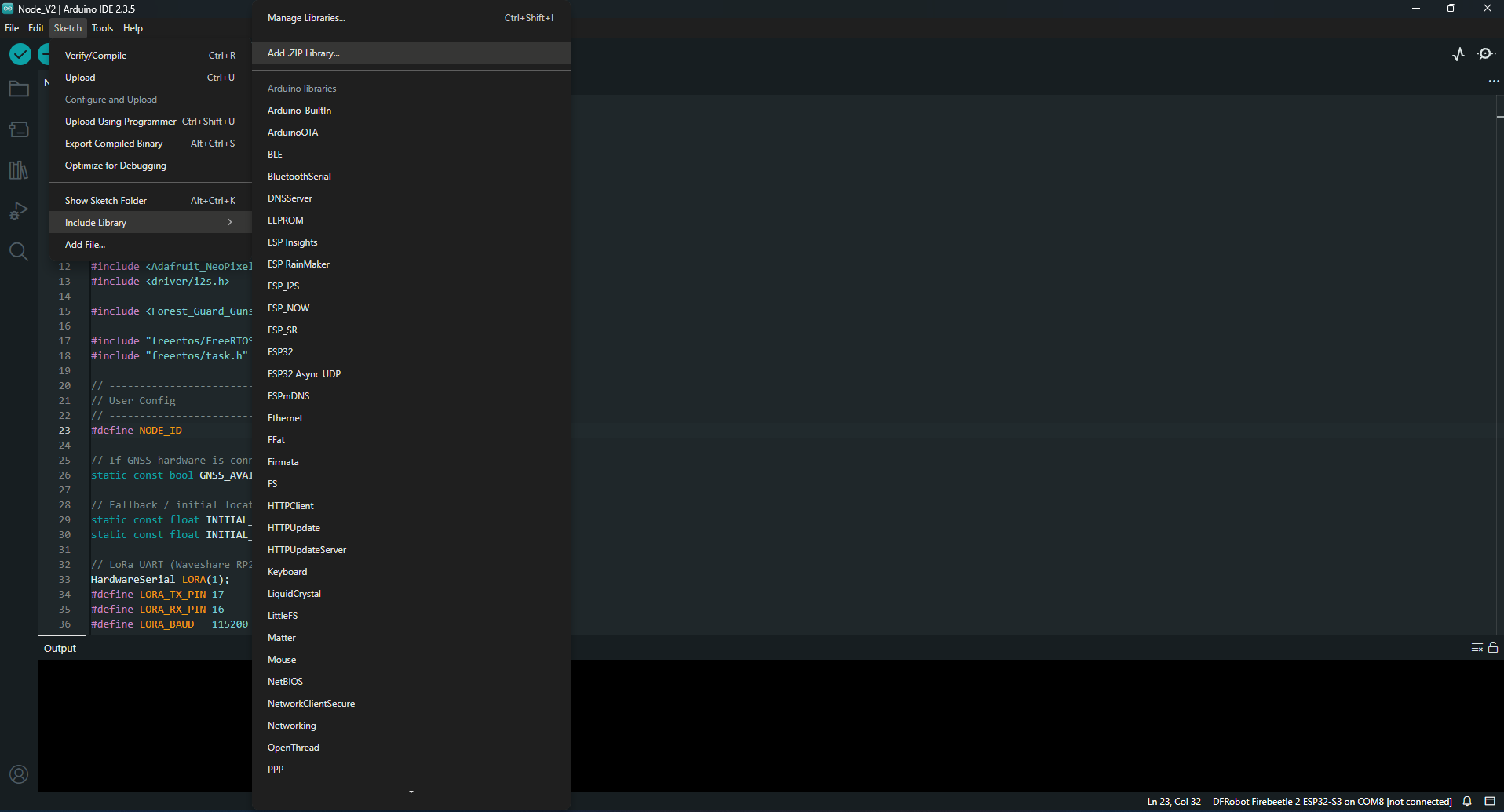Include the BluetoothSerial library
Screen dimensions: 1504x812
coord(411,177)
